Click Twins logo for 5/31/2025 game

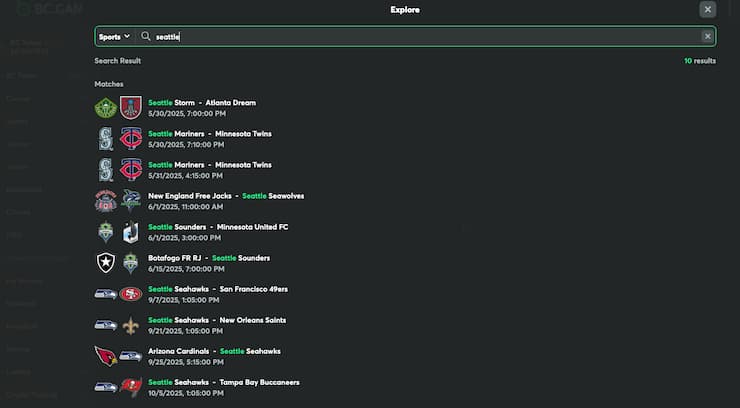[x=131, y=170]
